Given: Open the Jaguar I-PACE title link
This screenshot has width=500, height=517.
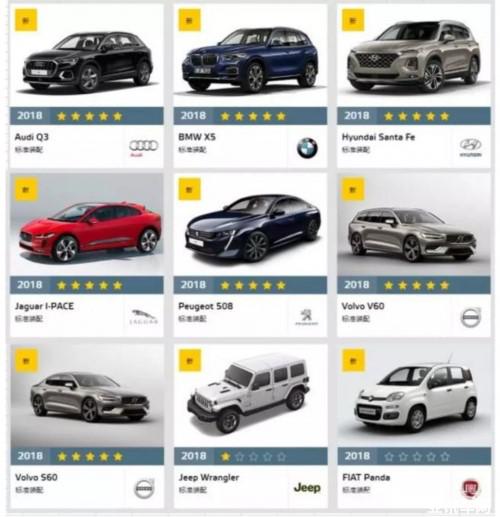Looking at the screenshot, I should (x=44, y=306).
